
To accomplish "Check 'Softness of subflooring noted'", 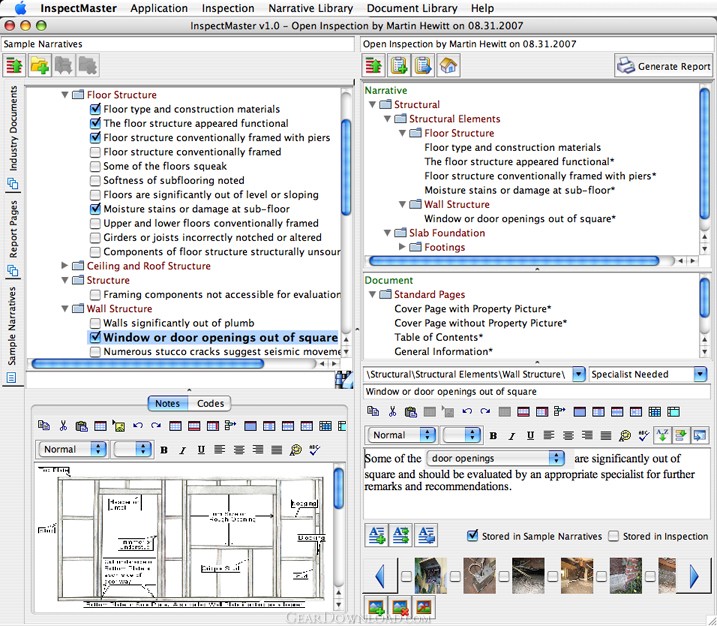I will point(95,180).
